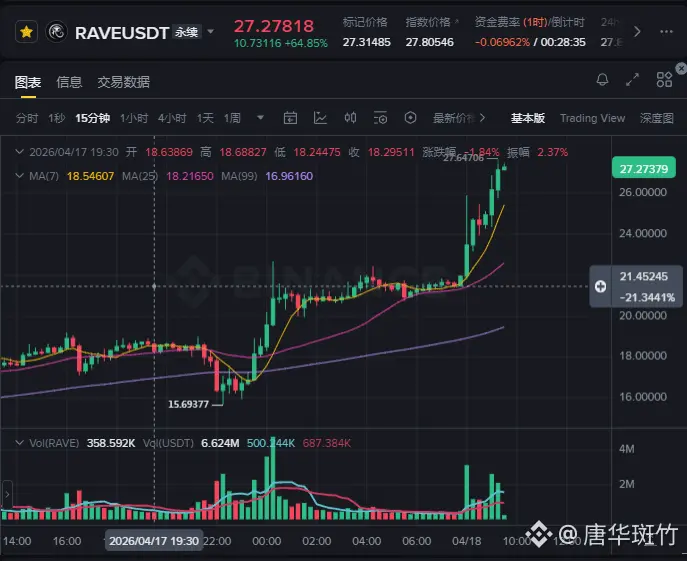Click current price tag 27.27379
Screen dimensions: 687x561
coord(644,169)
